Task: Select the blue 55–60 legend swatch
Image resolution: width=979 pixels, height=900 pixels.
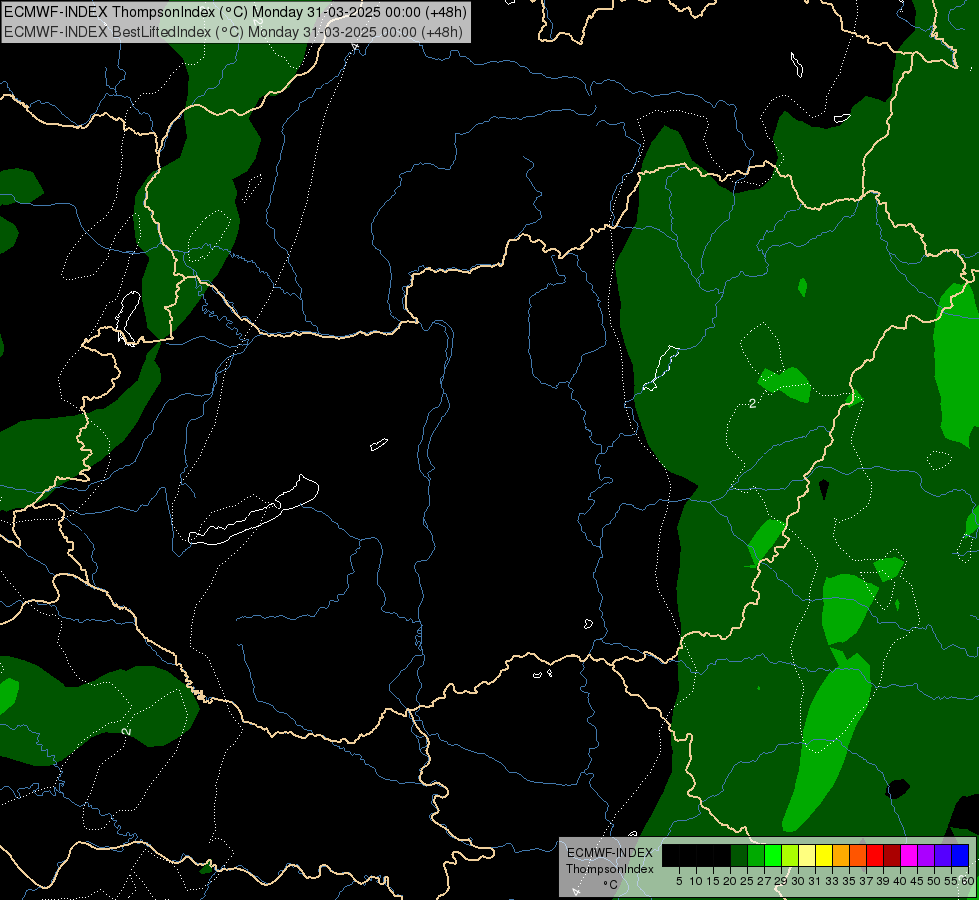Action: pos(960,856)
